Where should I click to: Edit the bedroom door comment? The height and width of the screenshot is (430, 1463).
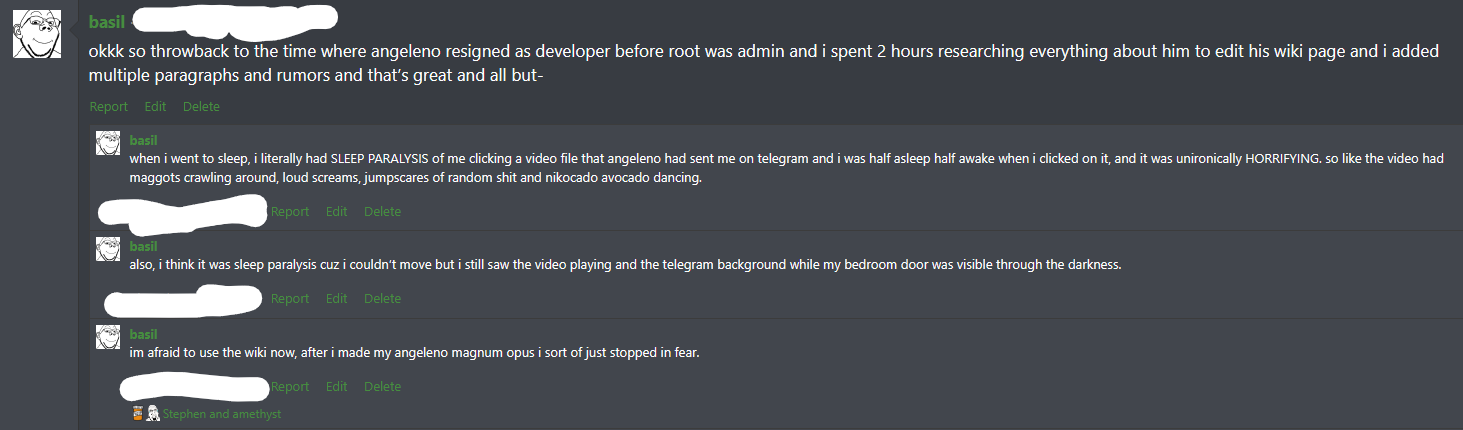(336, 299)
